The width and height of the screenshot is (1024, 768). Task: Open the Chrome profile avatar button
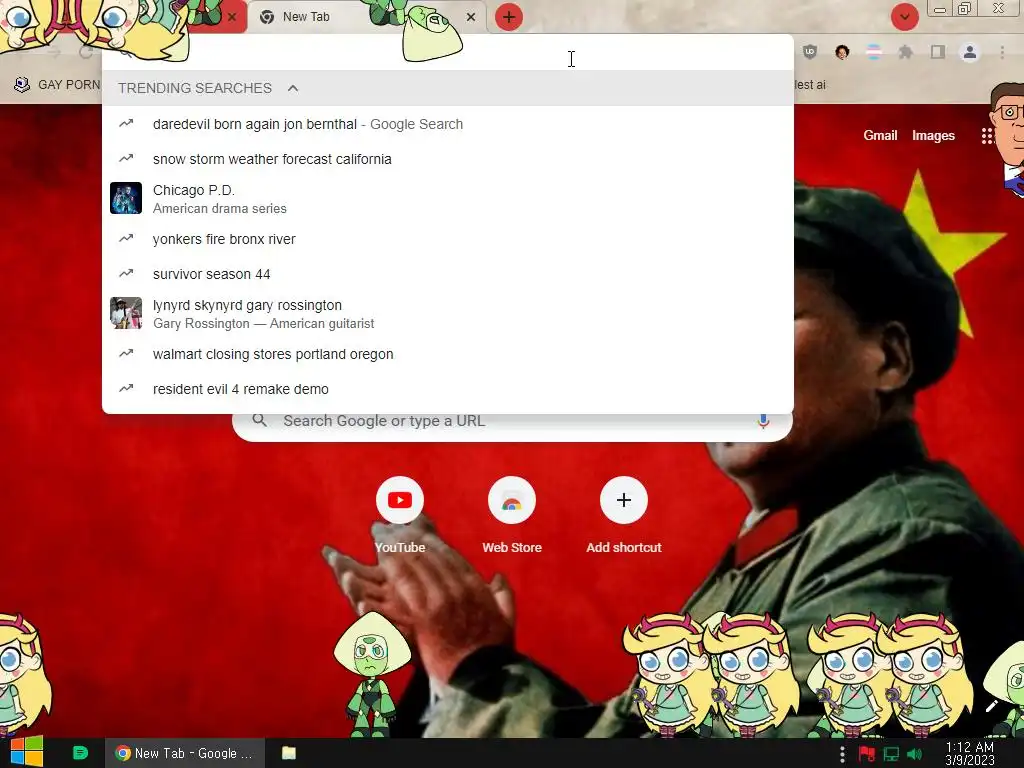[x=970, y=52]
